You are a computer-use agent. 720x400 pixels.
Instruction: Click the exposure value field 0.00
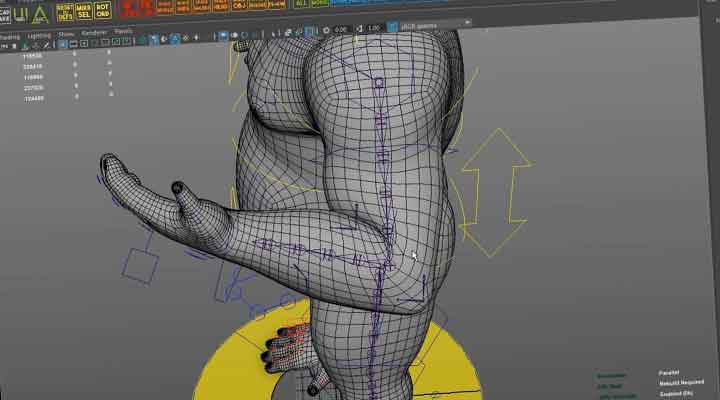[x=341, y=30]
